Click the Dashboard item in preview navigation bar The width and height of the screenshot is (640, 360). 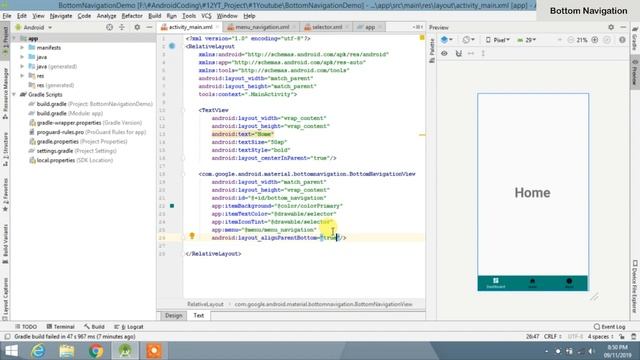[x=496, y=283]
